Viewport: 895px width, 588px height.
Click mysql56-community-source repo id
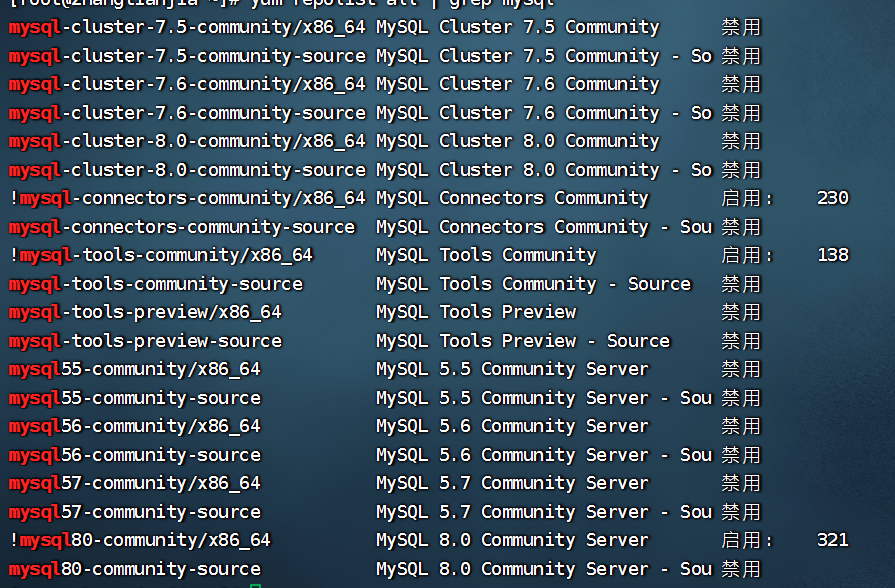135,455
